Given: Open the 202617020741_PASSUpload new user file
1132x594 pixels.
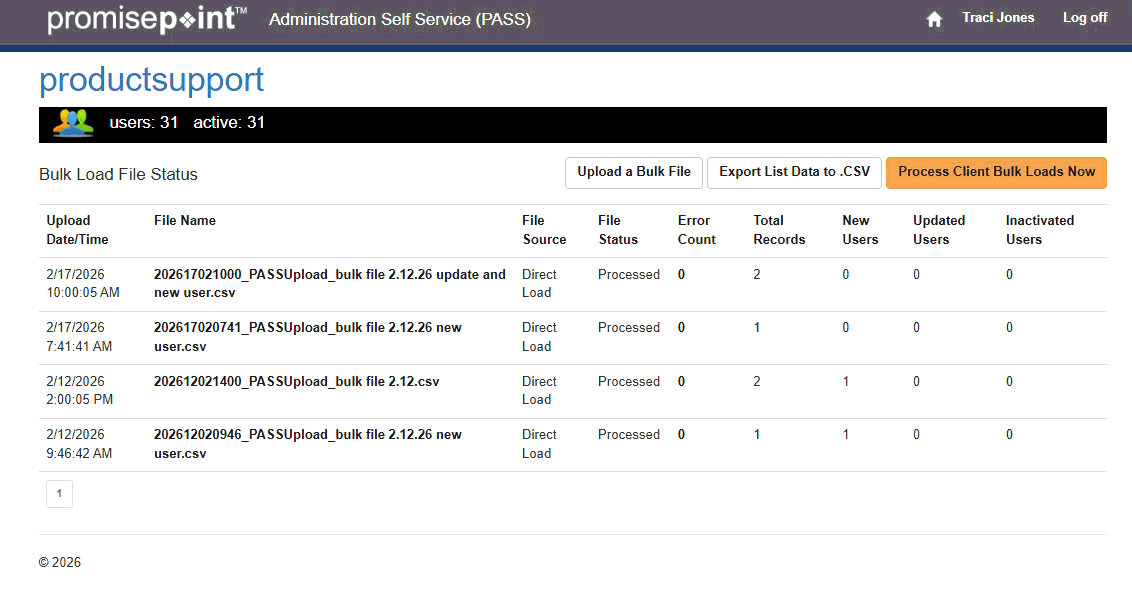Looking at the screenshot, I should click(307, 337).
